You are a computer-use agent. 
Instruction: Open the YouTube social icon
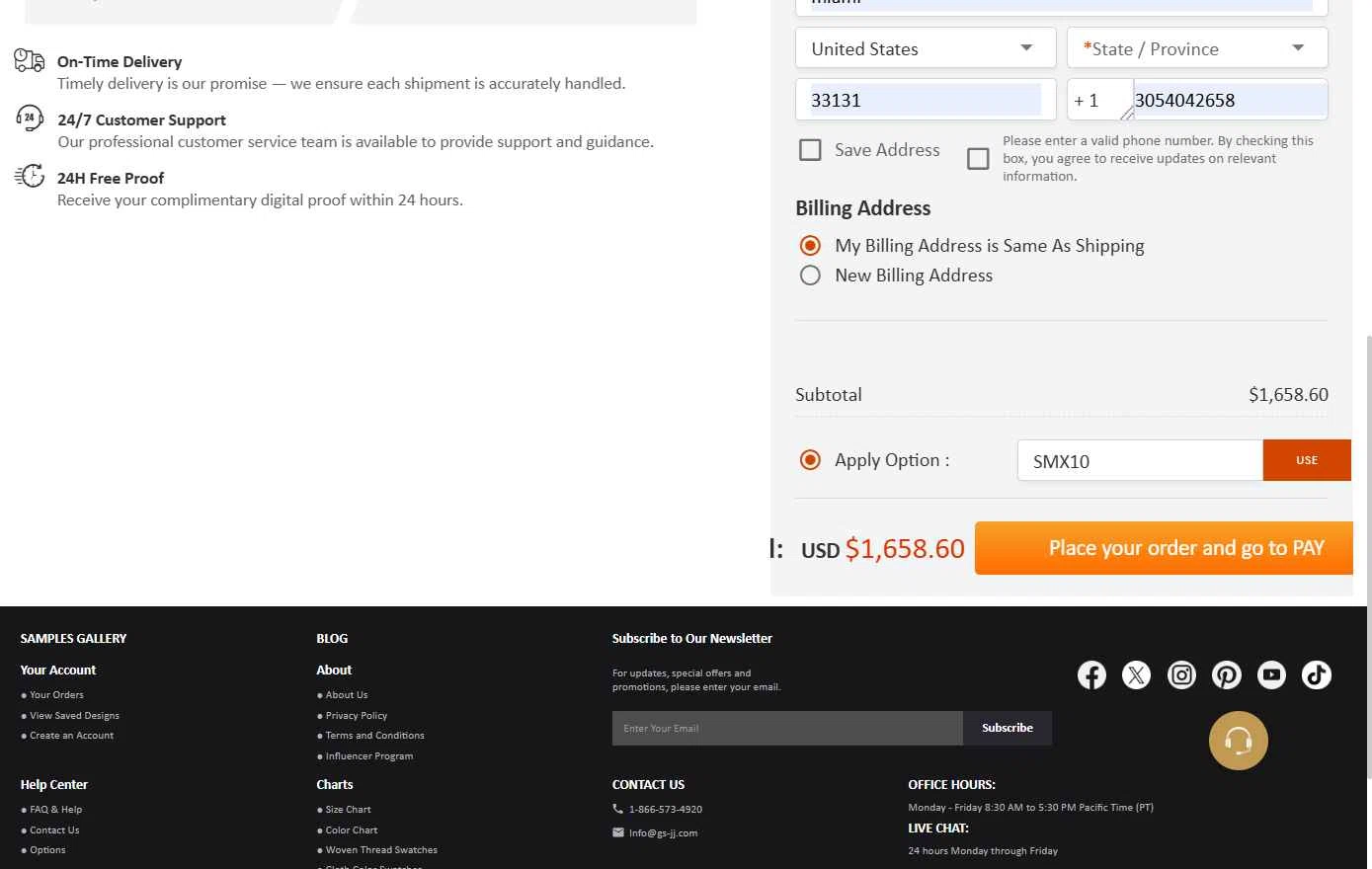click(1271, 675)
